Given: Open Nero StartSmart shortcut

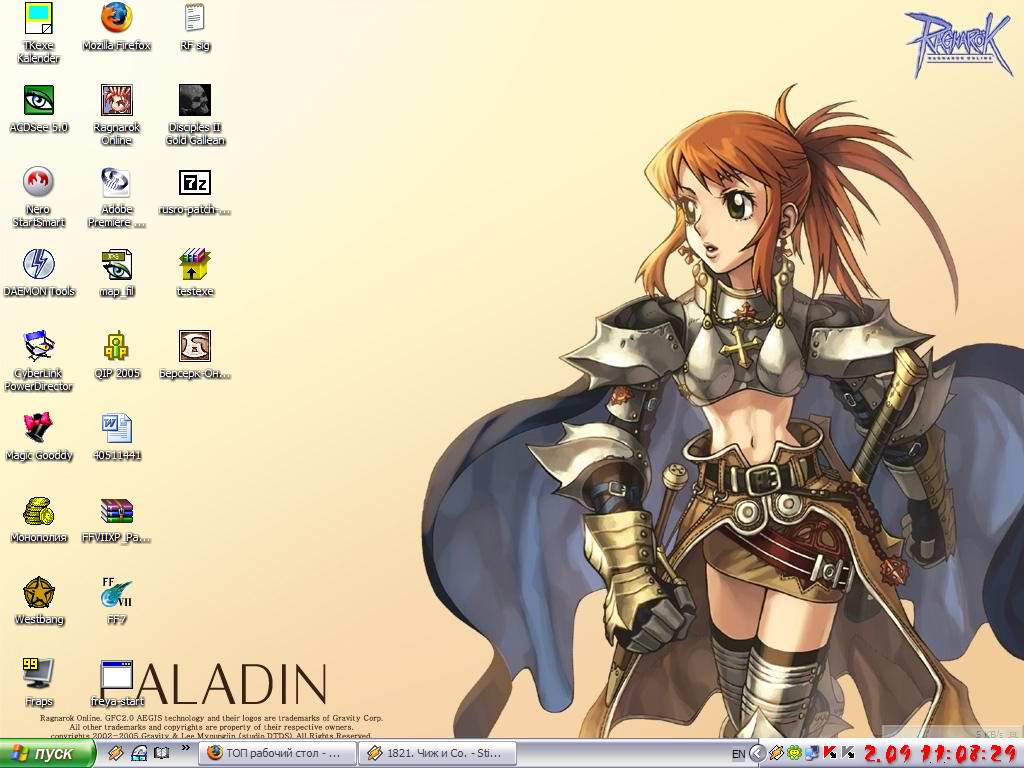Looking at the screenshot, I should pyautogui.click(x=39, y=197).
